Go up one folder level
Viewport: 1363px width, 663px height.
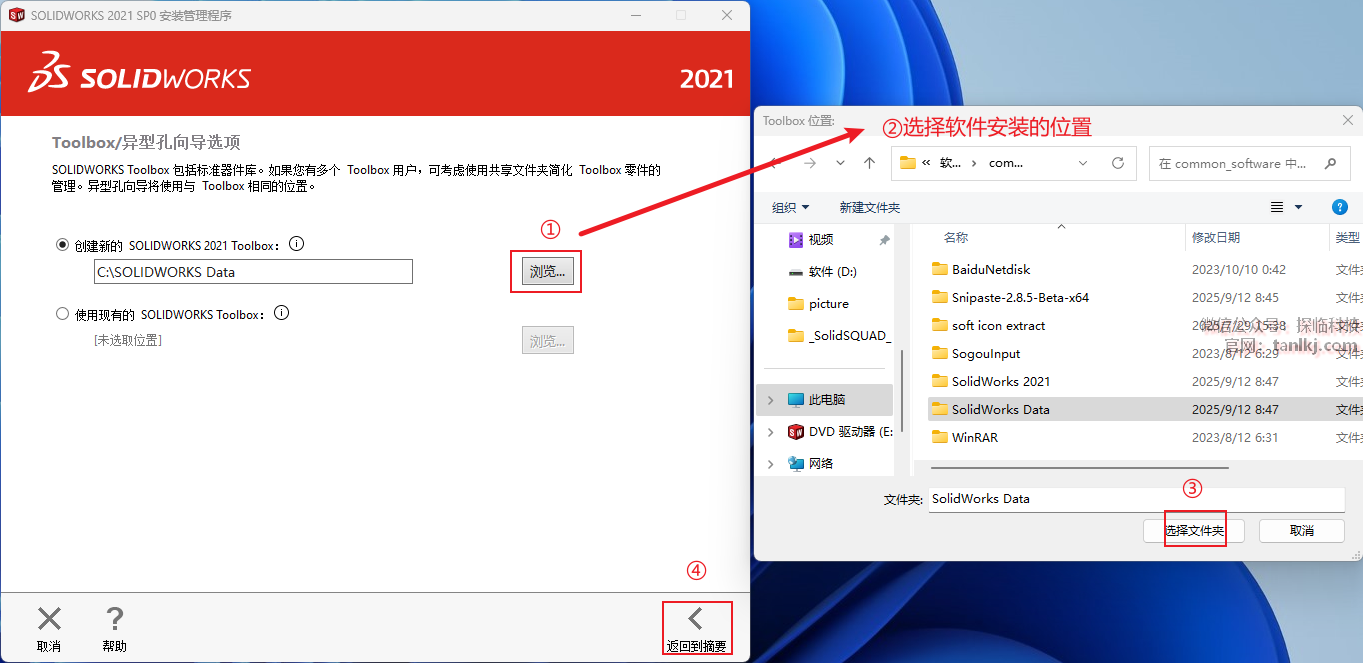point(870,163)
